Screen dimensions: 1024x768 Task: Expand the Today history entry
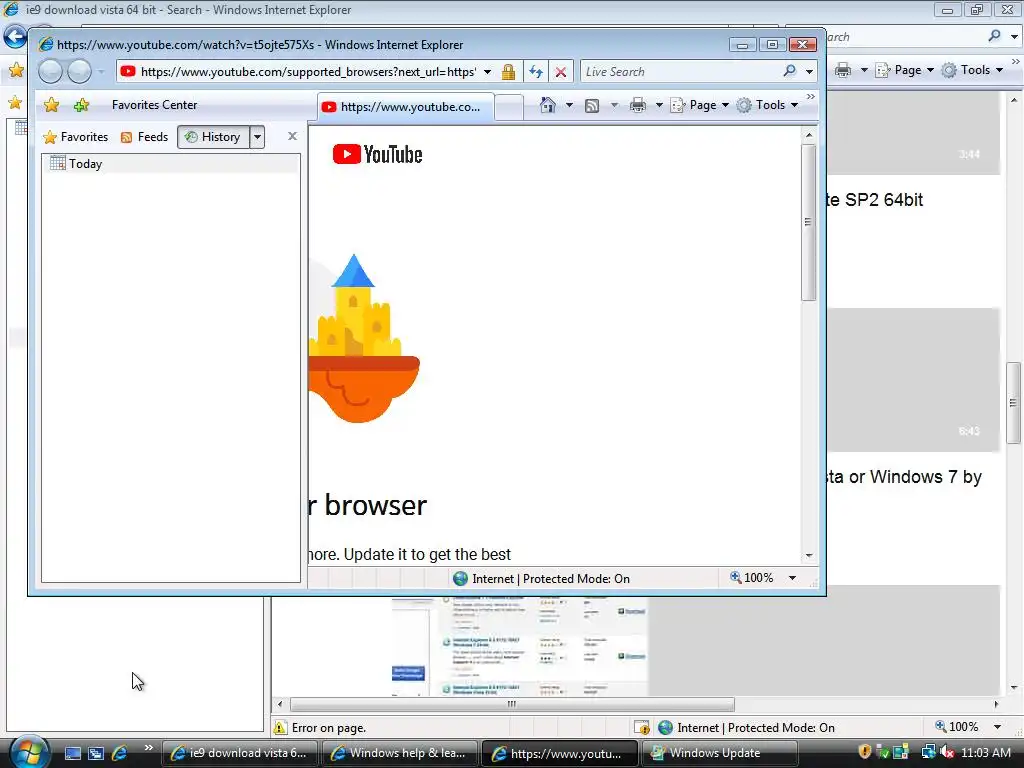(x=171, y=164)
